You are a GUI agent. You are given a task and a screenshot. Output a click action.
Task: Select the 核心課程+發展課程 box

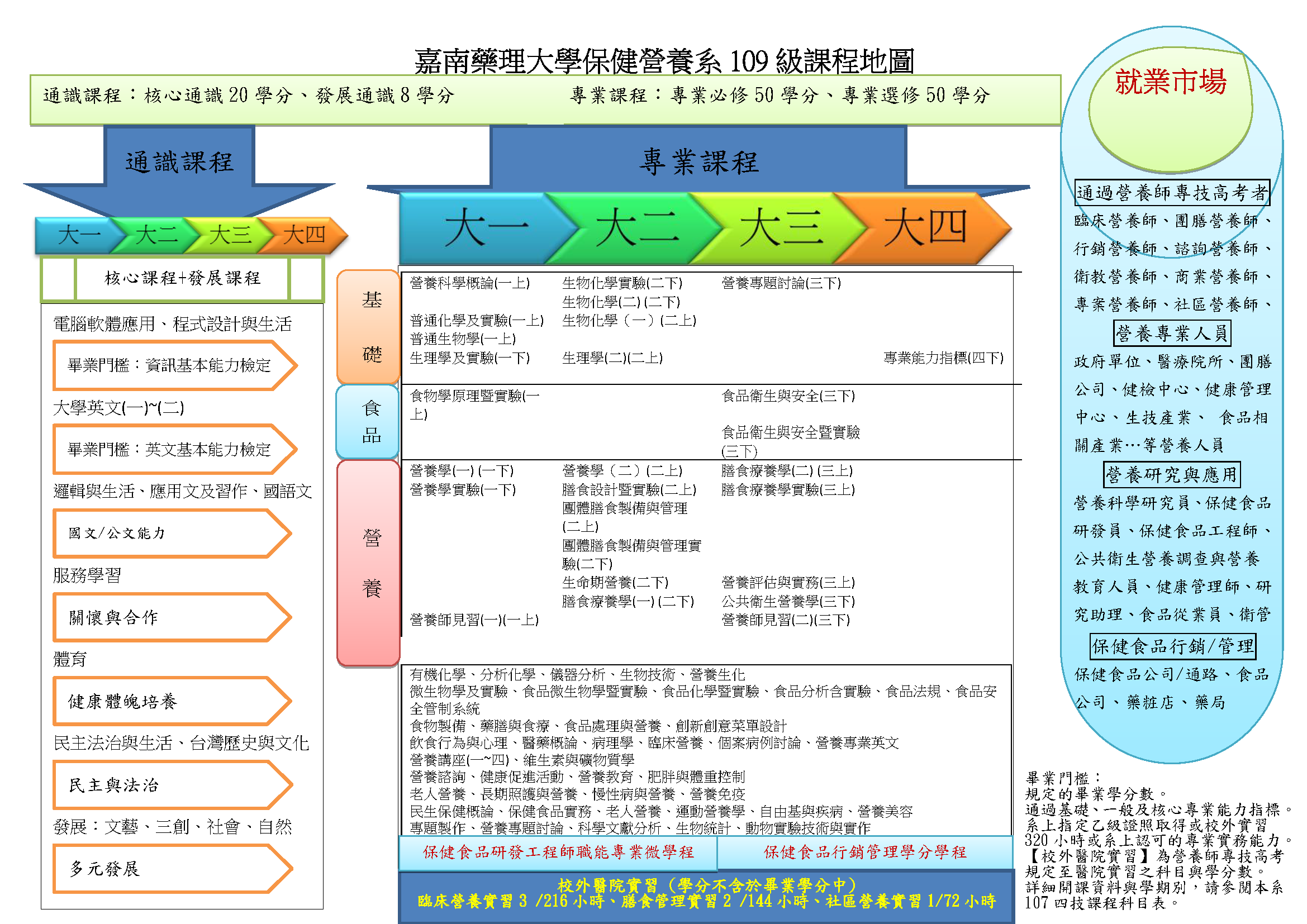[x=182, y=278]
